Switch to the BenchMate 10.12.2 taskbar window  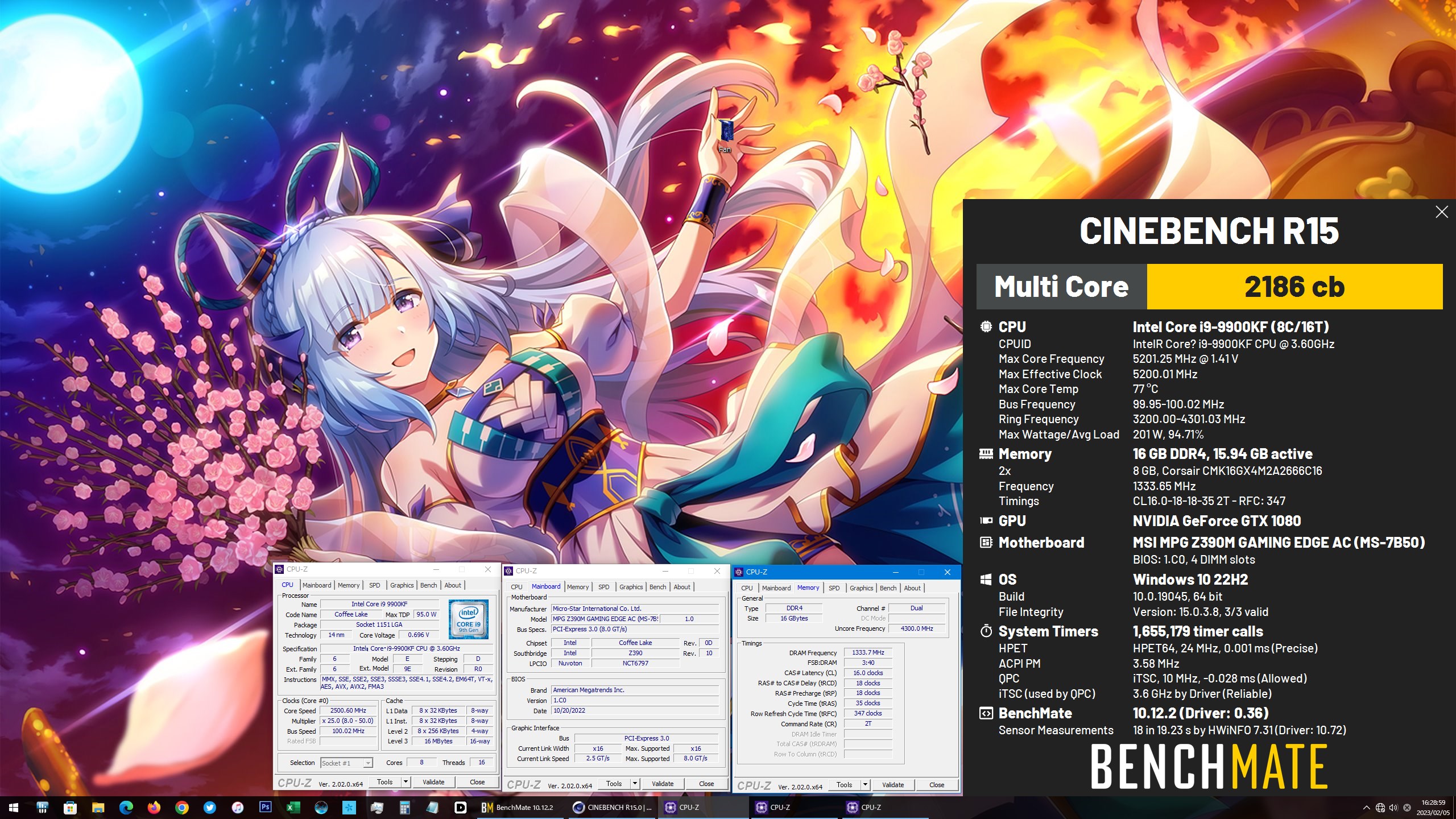click(x=520, y=807)
